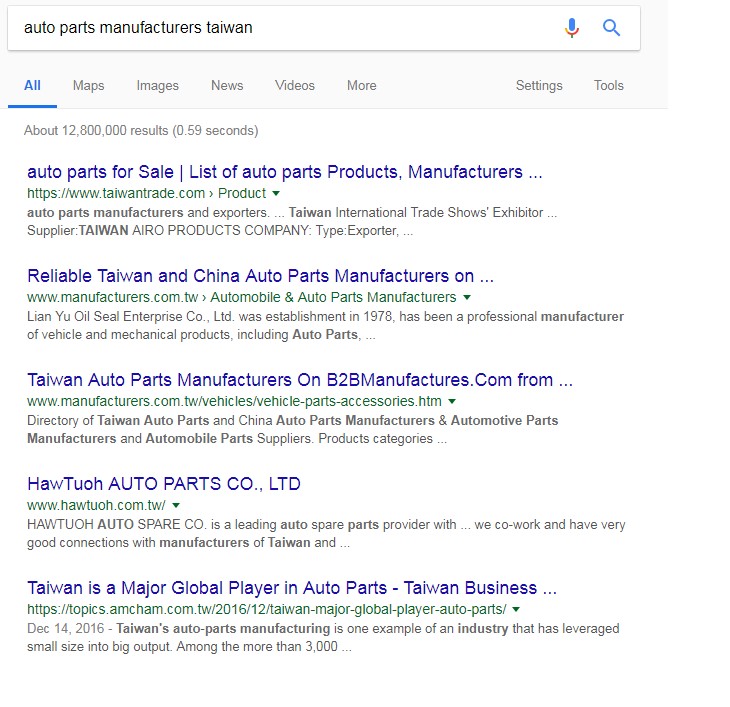Click the blue magnifying glass search icon
The width and height of the screenshot is (730, 707).
tap(611, 28)
